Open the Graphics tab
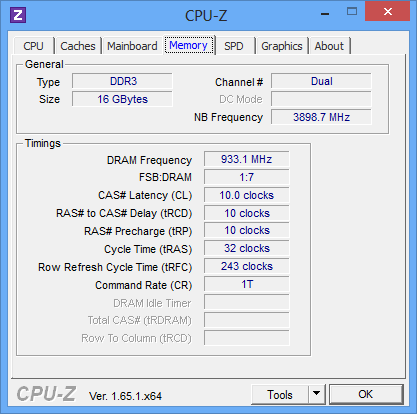417x414 pixels. coord(282,46)
